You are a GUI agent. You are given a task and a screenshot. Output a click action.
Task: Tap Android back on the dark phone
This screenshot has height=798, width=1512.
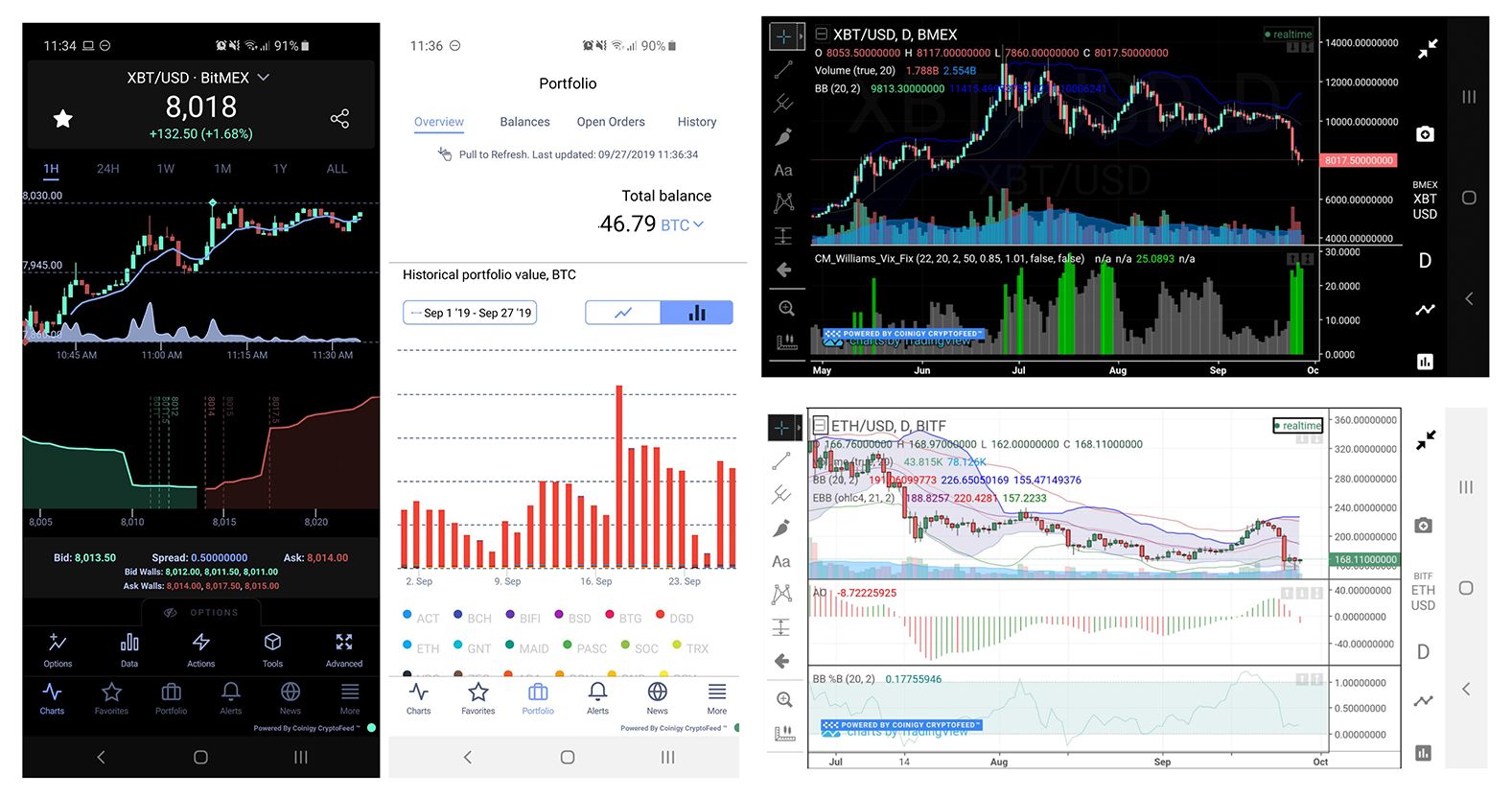pyautogui.click(x=101, y=757)
